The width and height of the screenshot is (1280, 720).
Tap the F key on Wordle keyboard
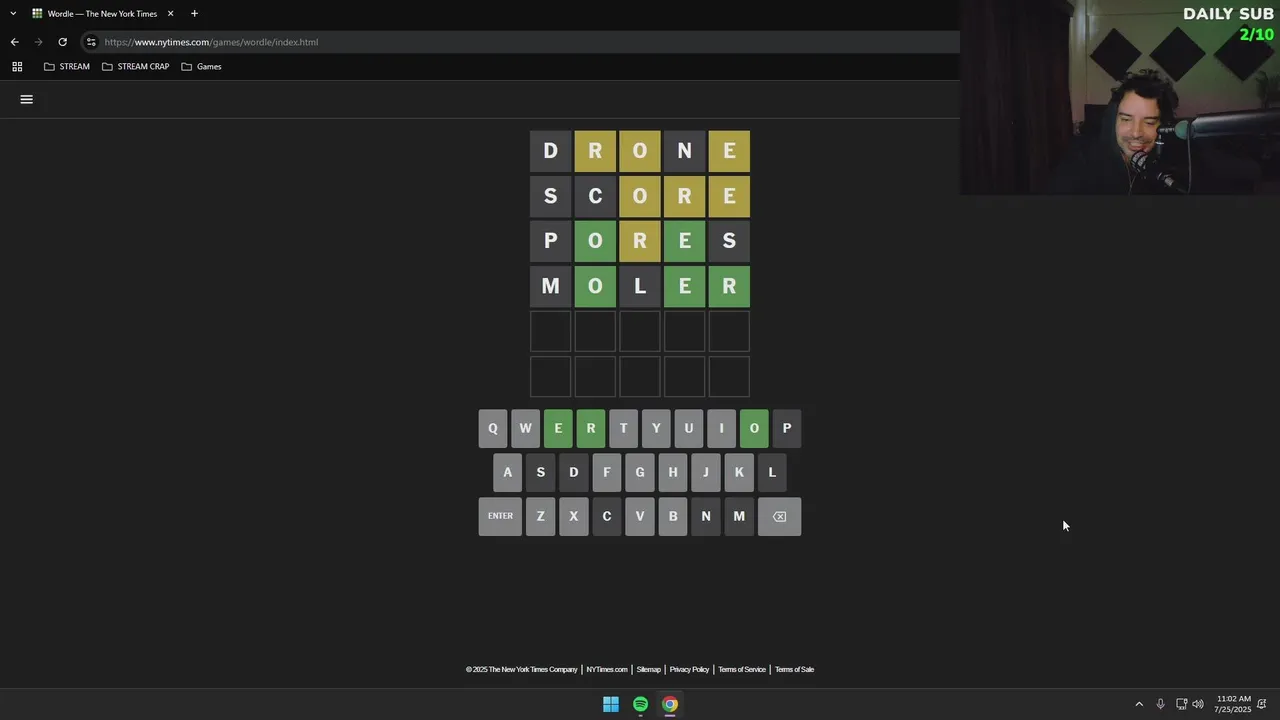(x=606, y=472)
